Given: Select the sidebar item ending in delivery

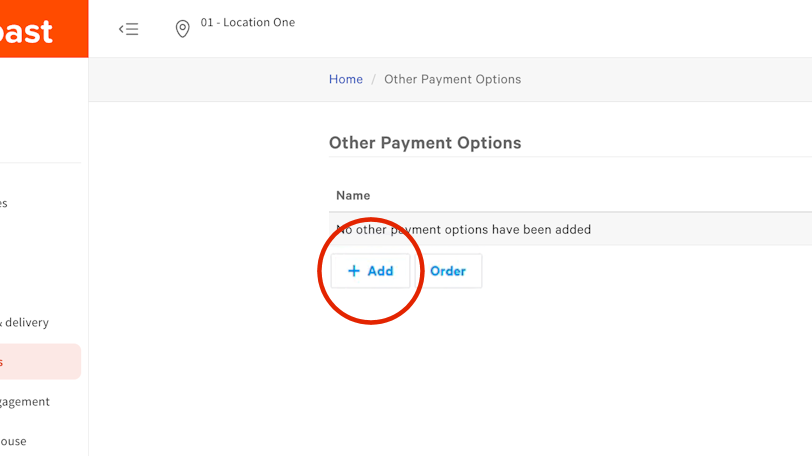Looking at the screenshot, I should [x=25, y=322].
